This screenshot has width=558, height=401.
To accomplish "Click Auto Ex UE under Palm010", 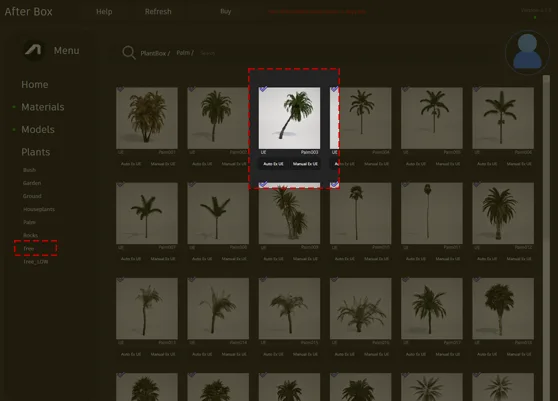I will coord(344,259).
